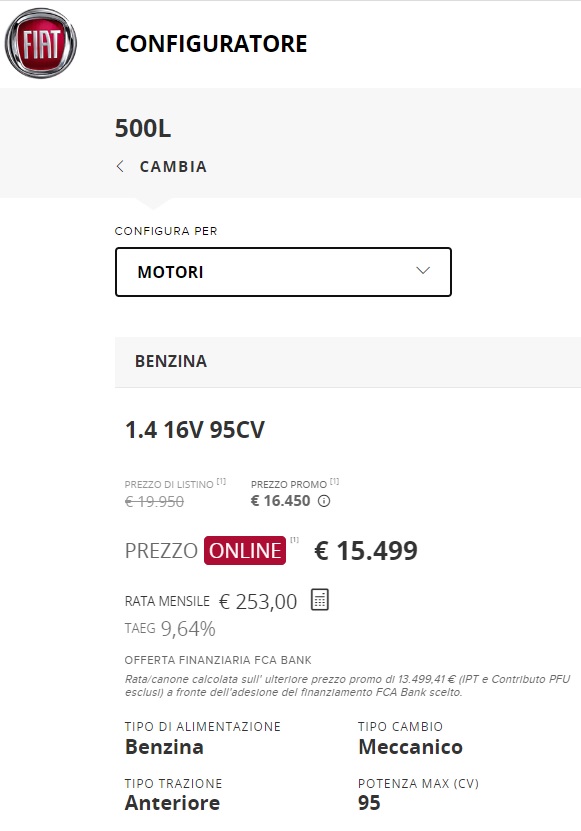This screenshot has height=831, width=581.
Task: Click the 500L model name
Action: point(143,129)
